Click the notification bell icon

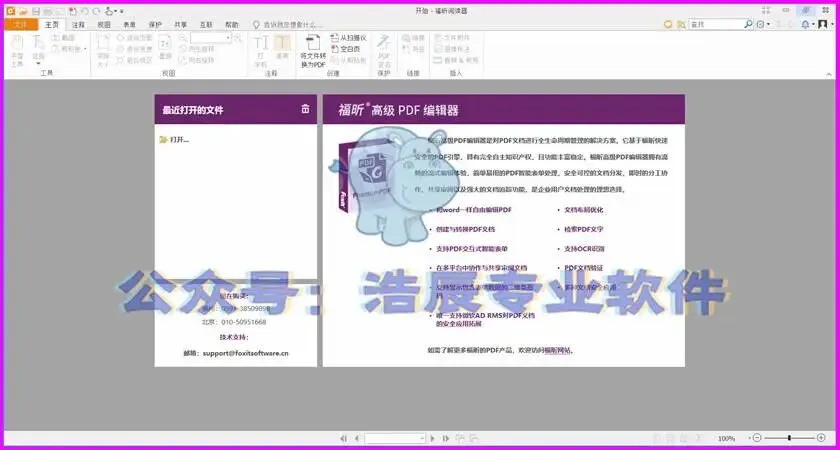pos(807,25)
